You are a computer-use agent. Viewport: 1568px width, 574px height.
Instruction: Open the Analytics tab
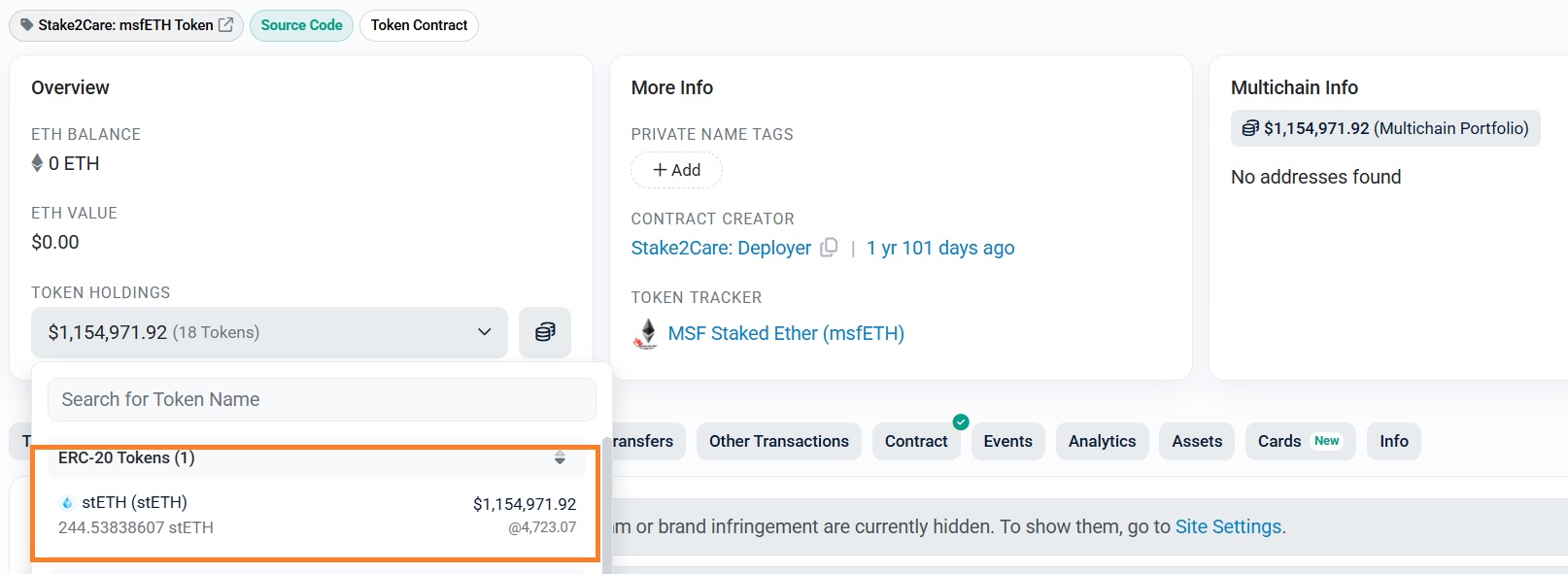[x=1102, y=441]
